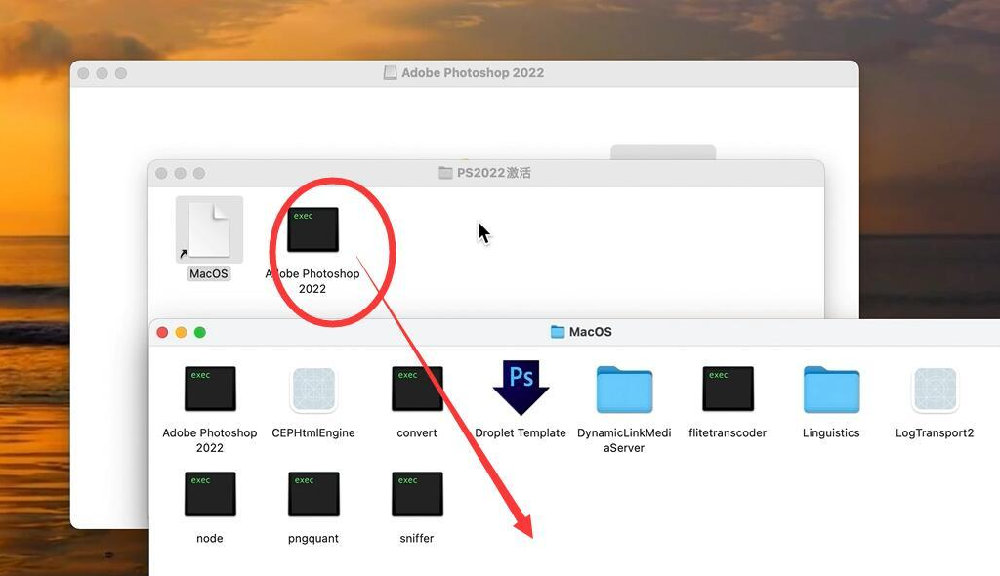Click the folder proxy icon in PS2022激活 title bar

(445, 173)
